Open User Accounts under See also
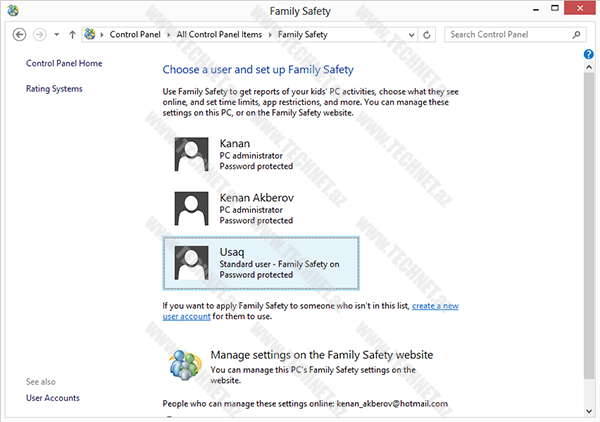This screenshot has height=422, width=600. (53, 398)
